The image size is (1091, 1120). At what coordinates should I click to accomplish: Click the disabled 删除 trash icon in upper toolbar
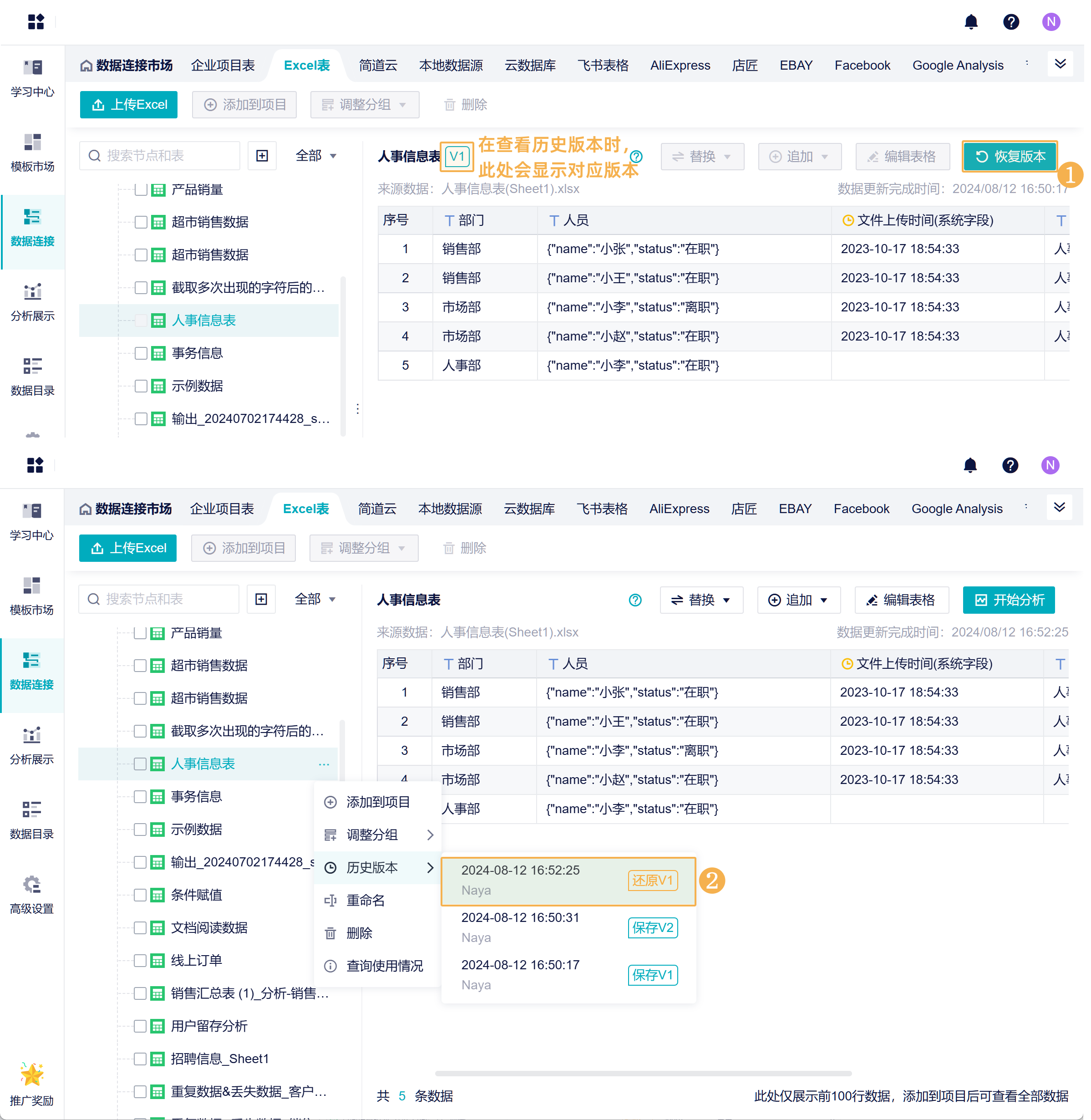click(x=450, y=105)
